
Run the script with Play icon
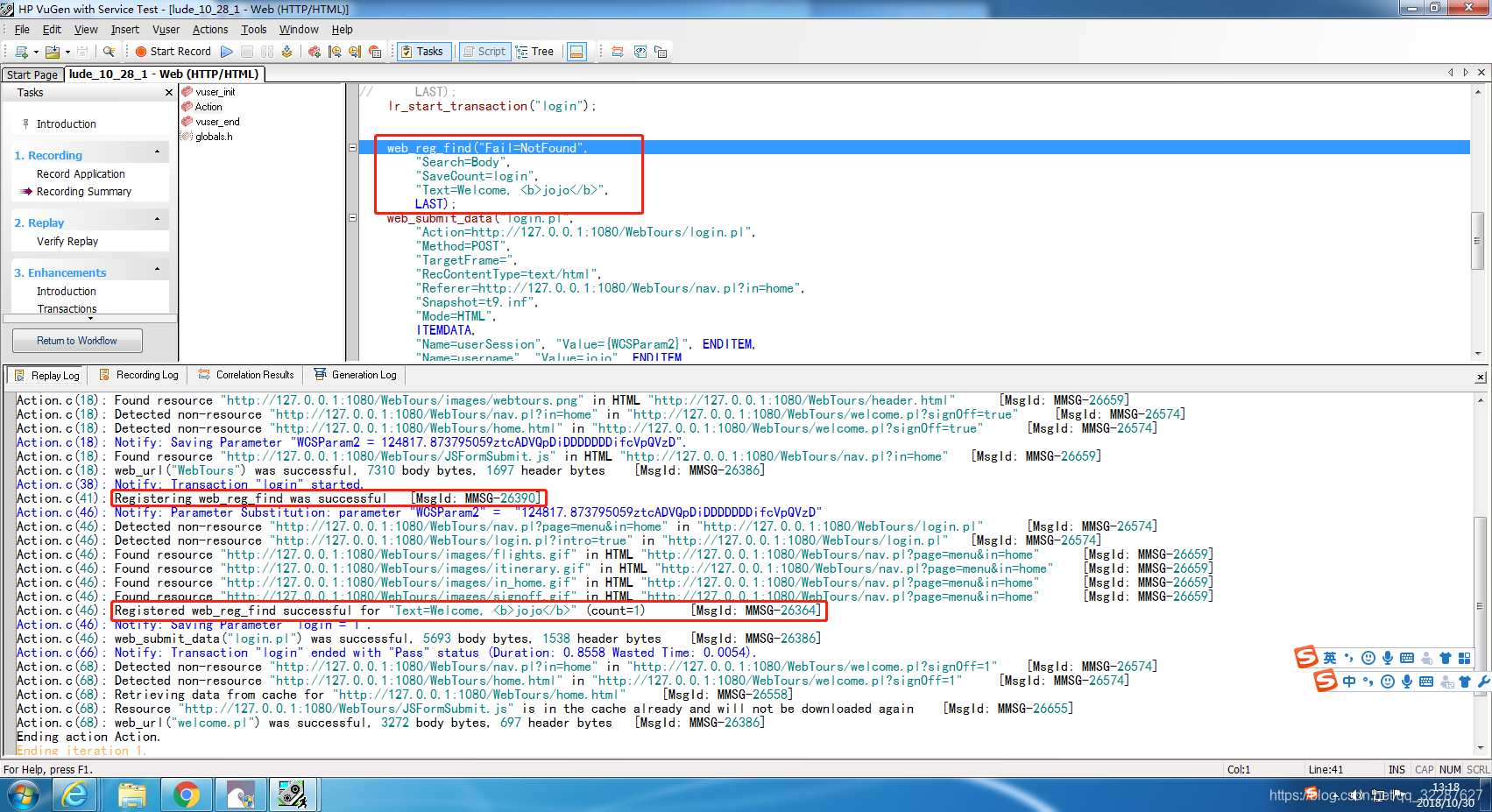pyautogui.click(x=227, y=52)
